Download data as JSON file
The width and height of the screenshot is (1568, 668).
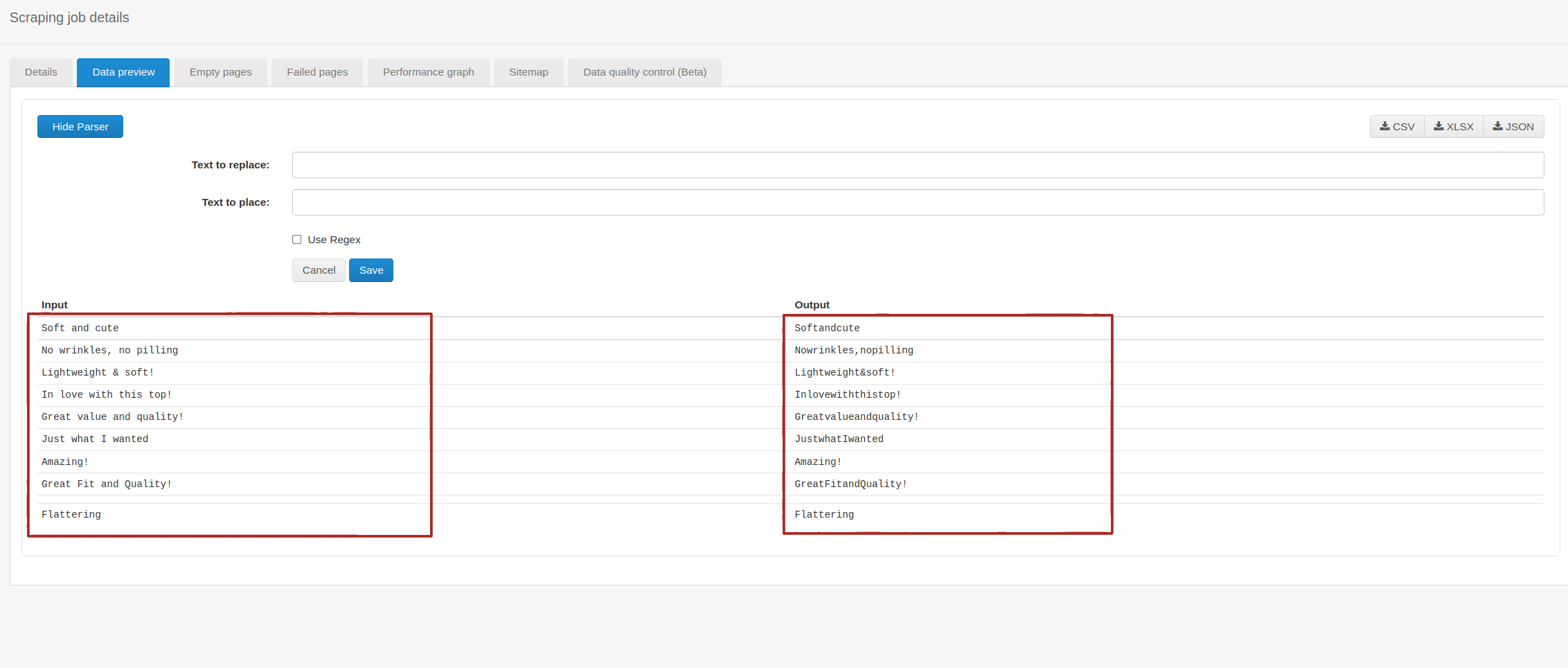point(1513,127)
